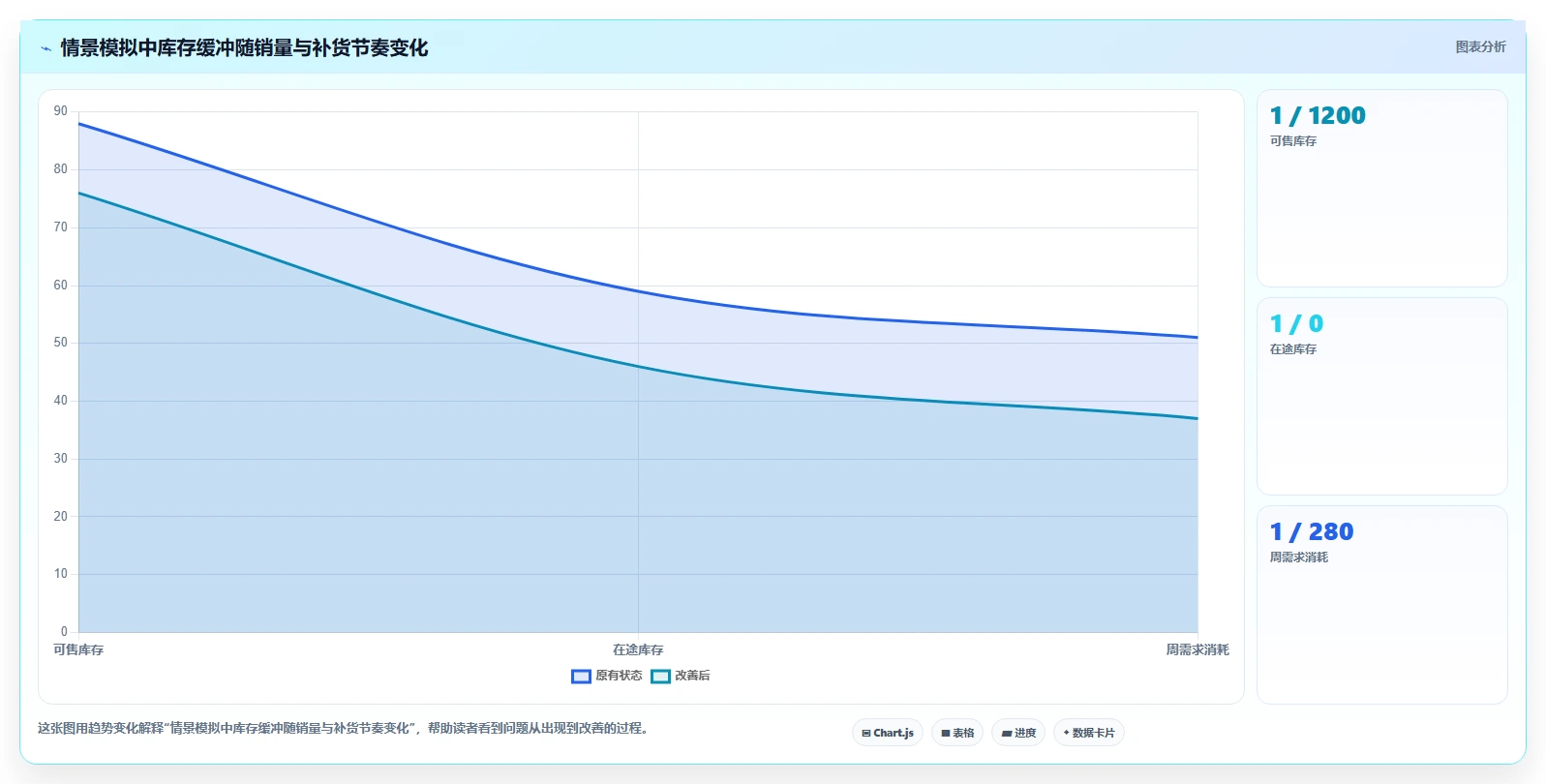The height and width of the screenshot is (784, 1546).
Task: Open the 可售库存 1 / 1200 data card
Action: coord(1381,188)
